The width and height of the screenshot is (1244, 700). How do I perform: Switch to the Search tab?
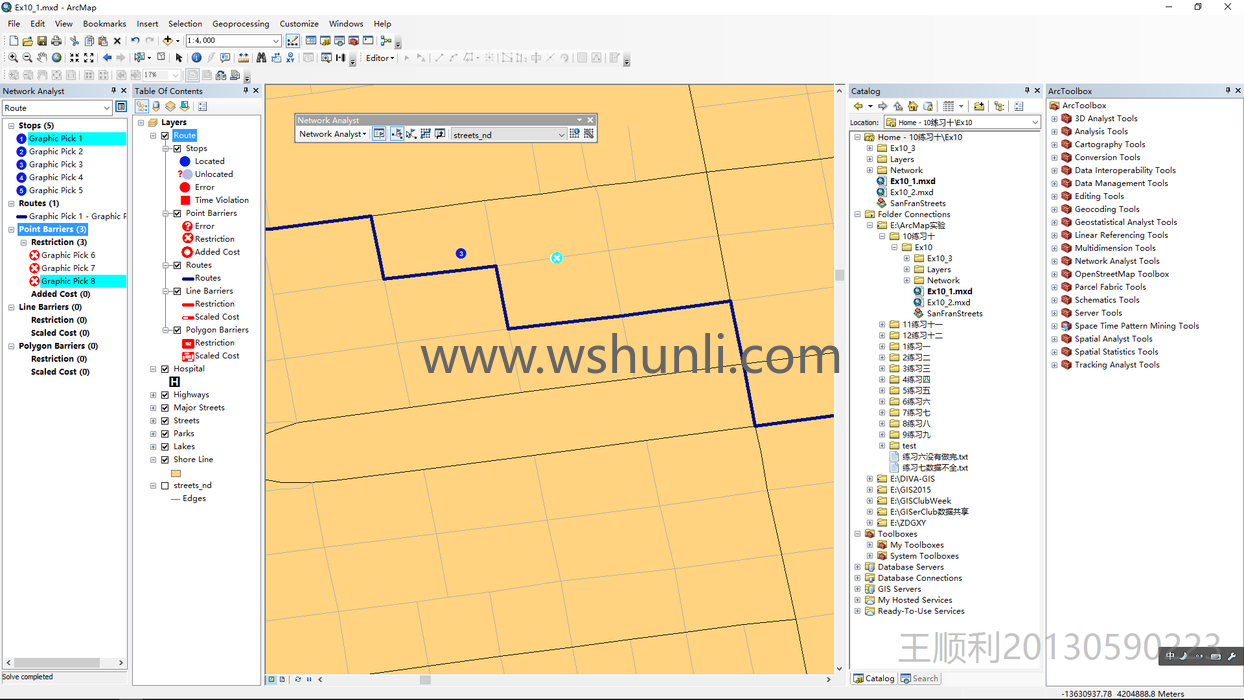pos(919,678)
